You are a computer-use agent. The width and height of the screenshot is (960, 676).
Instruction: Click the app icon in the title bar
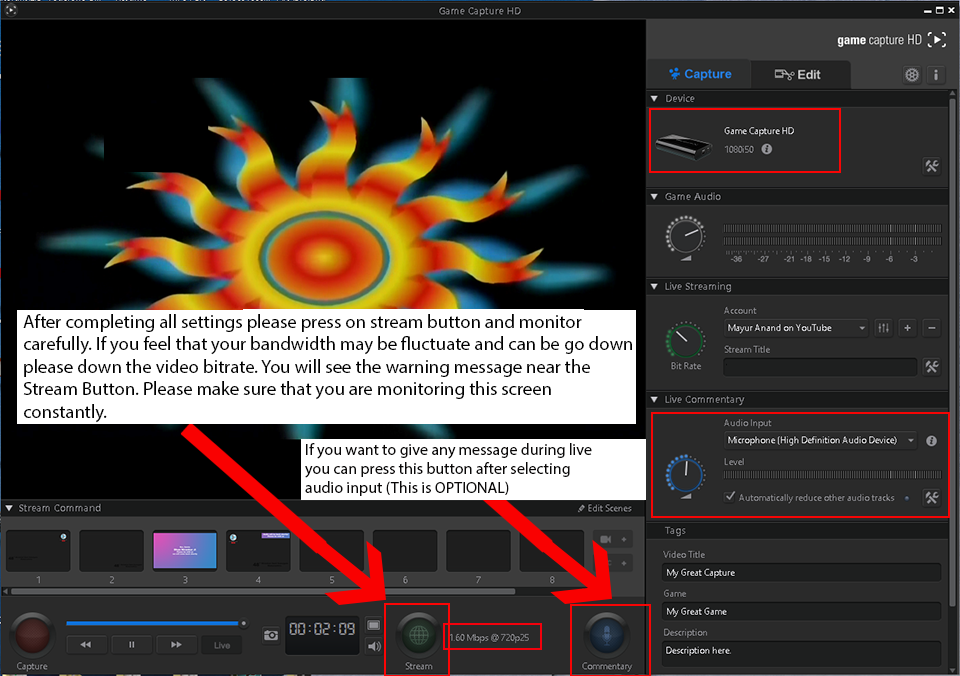coord(10,10)
